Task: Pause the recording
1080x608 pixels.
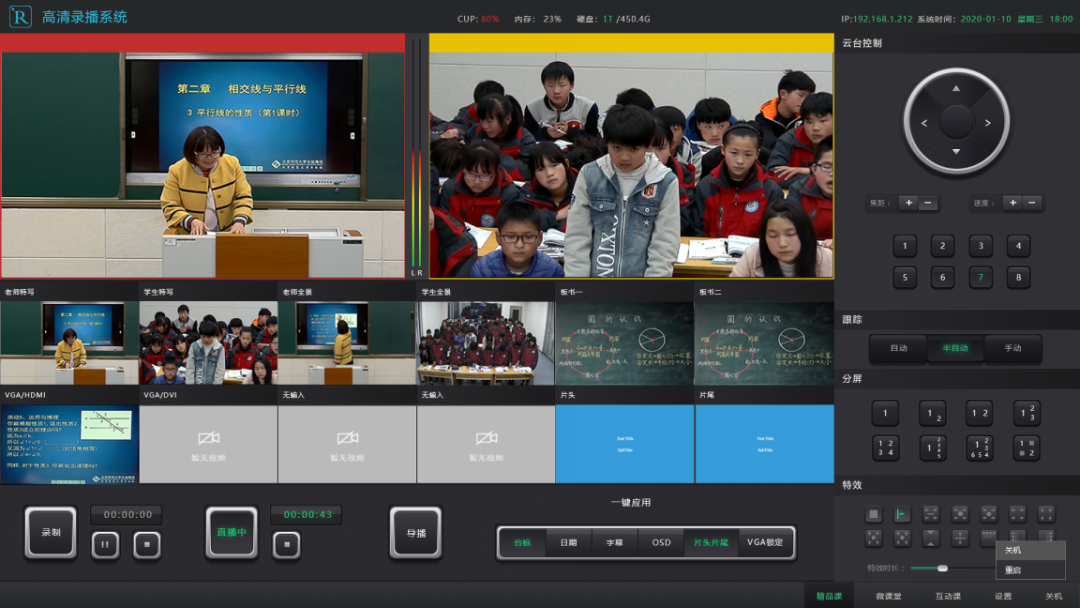Action: coord(105,545)
